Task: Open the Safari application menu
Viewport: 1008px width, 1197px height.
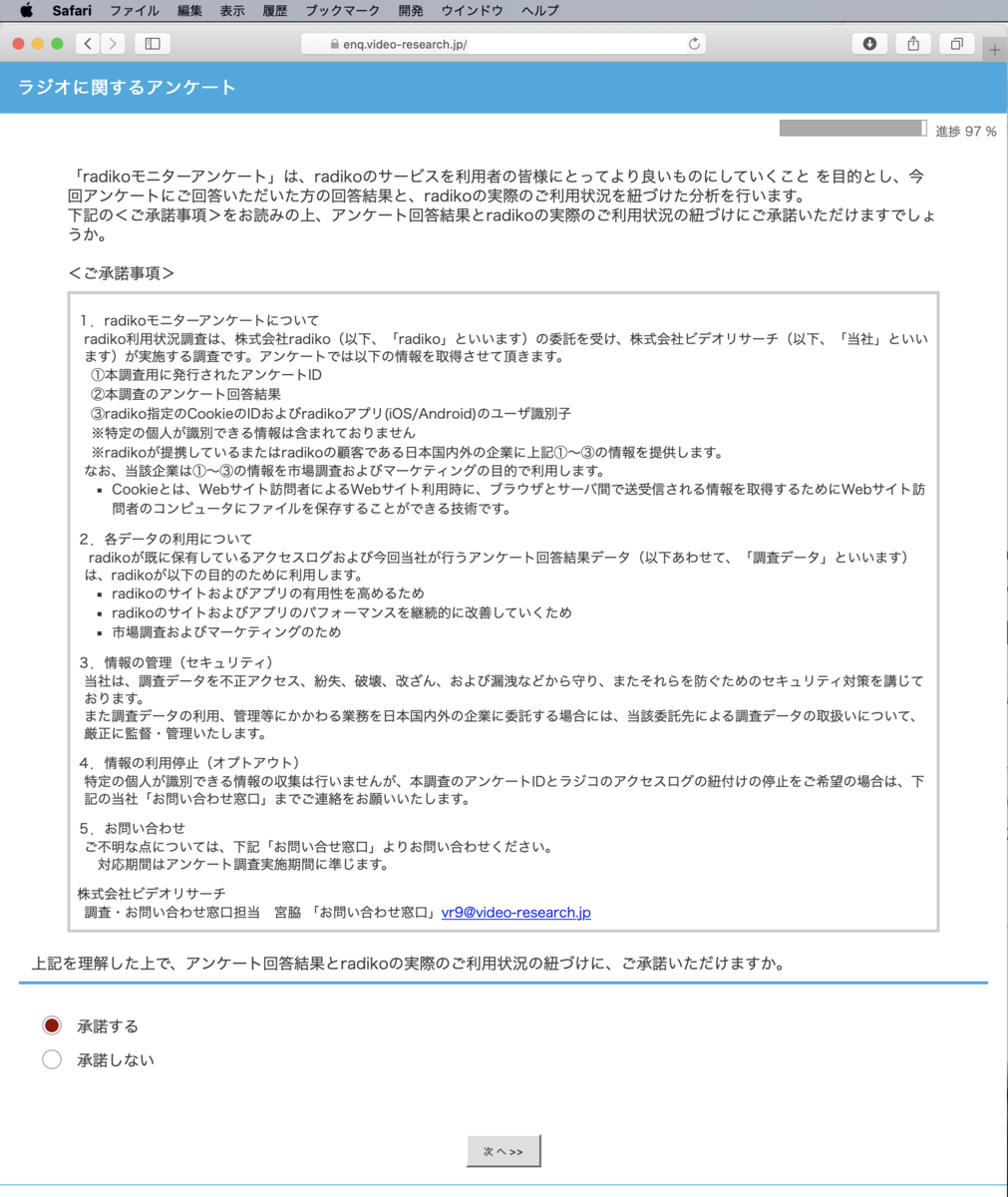Action: tap(72, 11)
